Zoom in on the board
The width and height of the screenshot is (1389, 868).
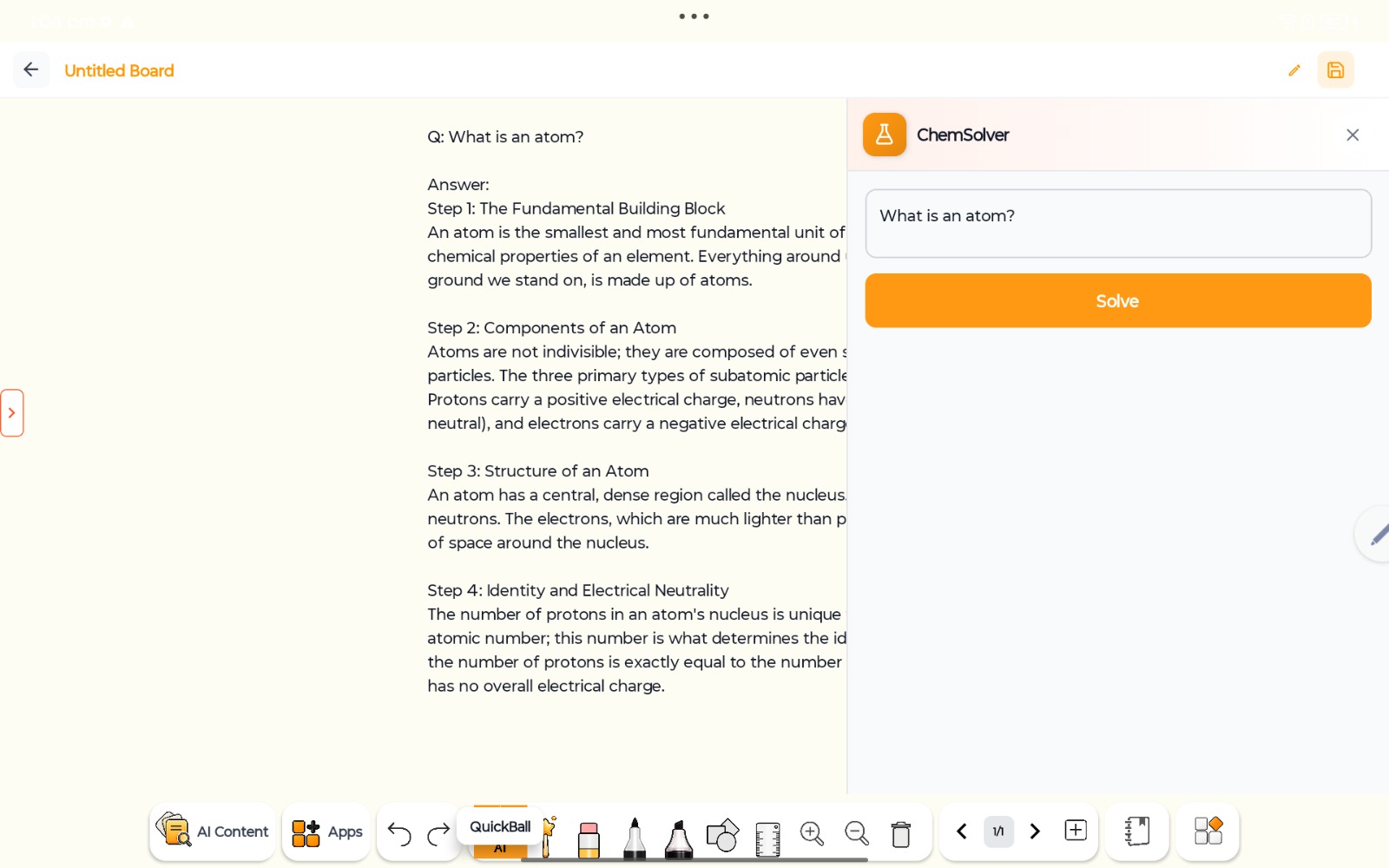(812, 833)
